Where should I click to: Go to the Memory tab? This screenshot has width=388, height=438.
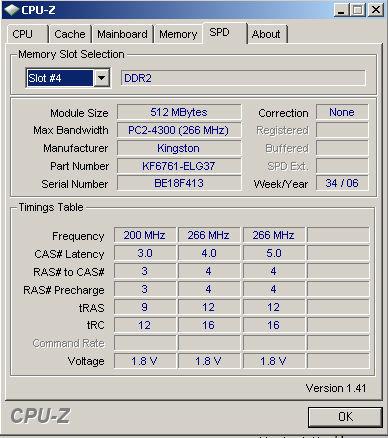tap(178, 34)
